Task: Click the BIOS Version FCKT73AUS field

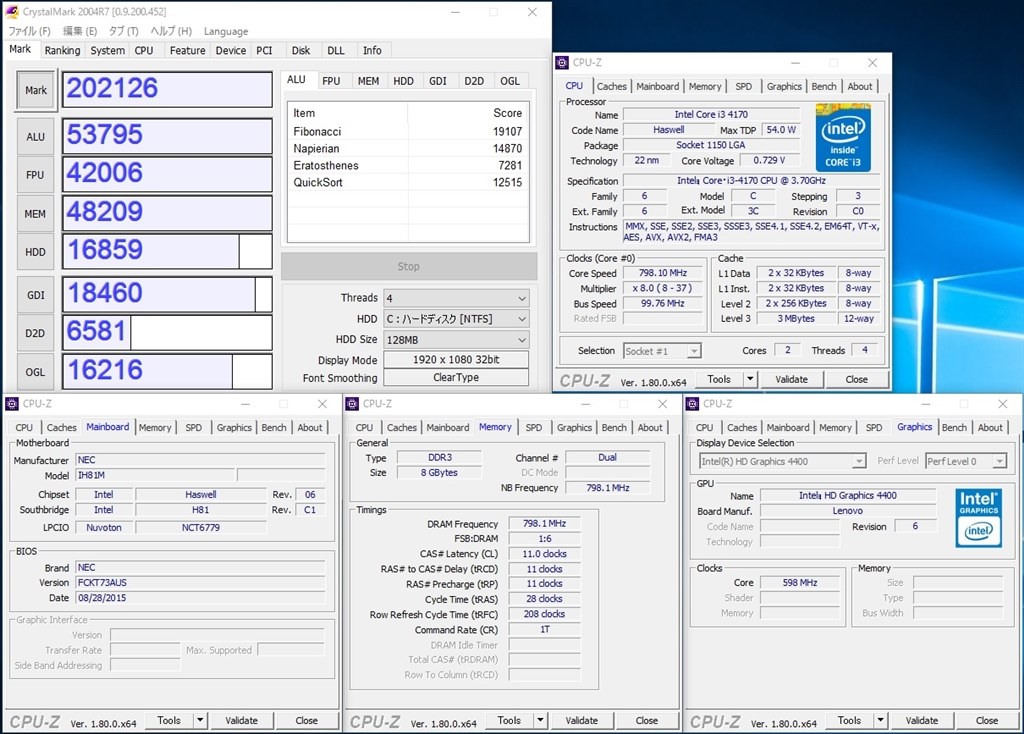Action: tap(200, 582)
